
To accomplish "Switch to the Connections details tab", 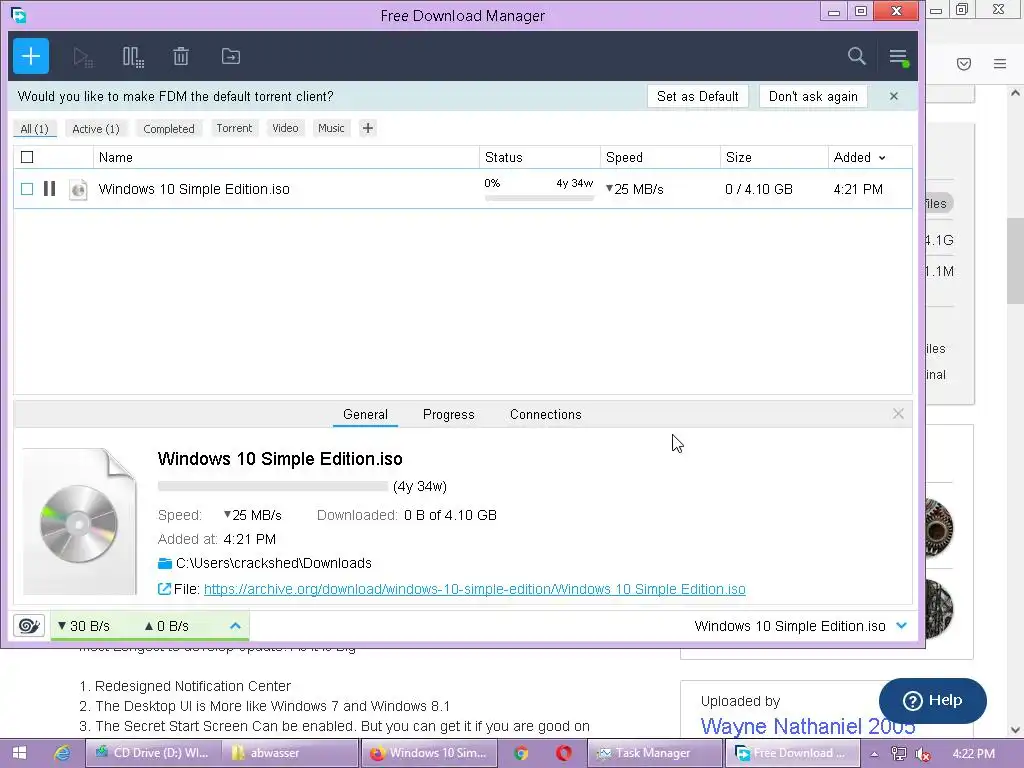I will (x=545, y=415).
